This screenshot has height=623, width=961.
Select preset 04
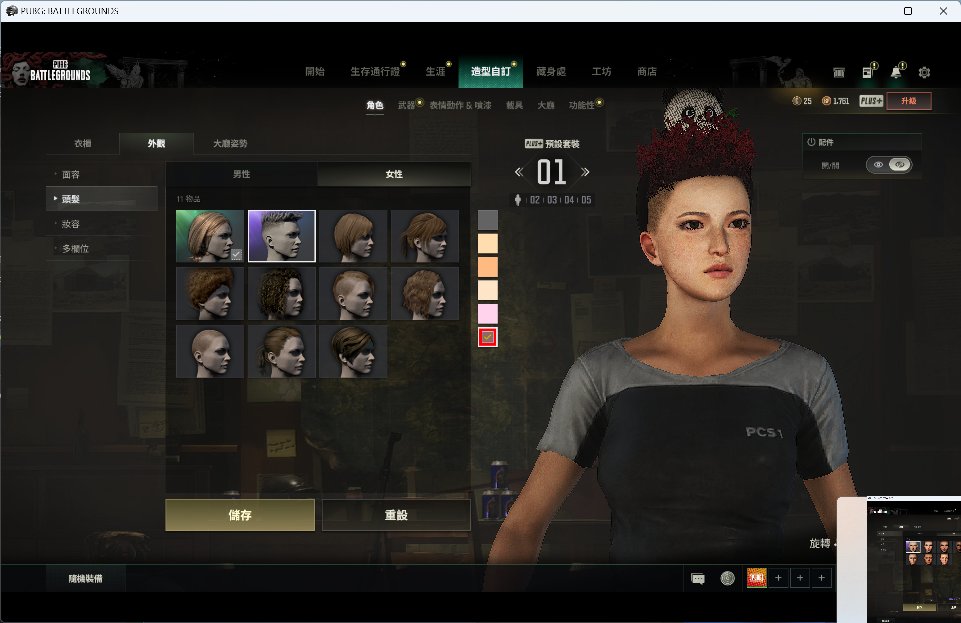(569, 200)
